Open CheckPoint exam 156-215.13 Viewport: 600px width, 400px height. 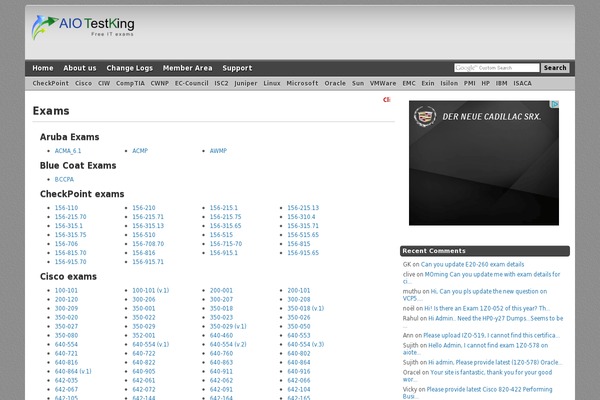click(x=303, y=208)
